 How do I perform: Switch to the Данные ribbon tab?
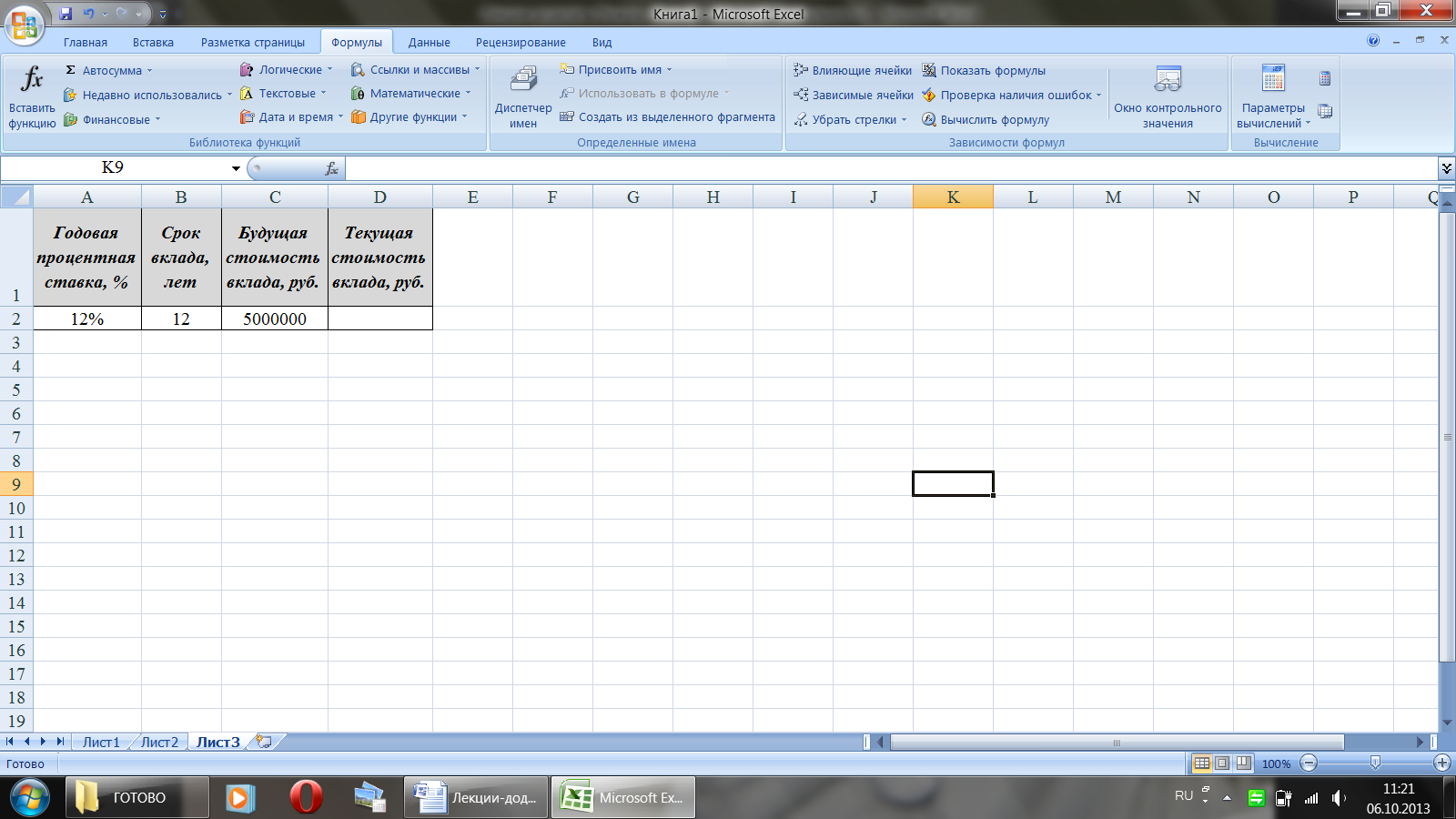[430, 42]
